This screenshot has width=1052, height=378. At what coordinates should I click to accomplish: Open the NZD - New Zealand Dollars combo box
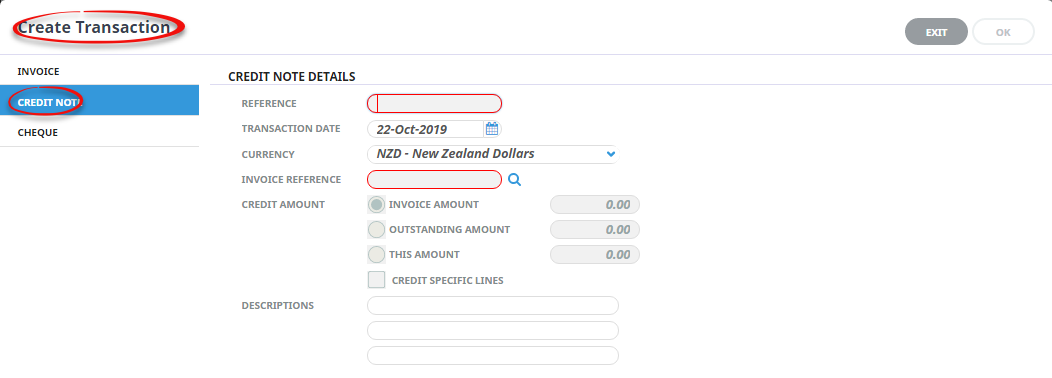492,154
